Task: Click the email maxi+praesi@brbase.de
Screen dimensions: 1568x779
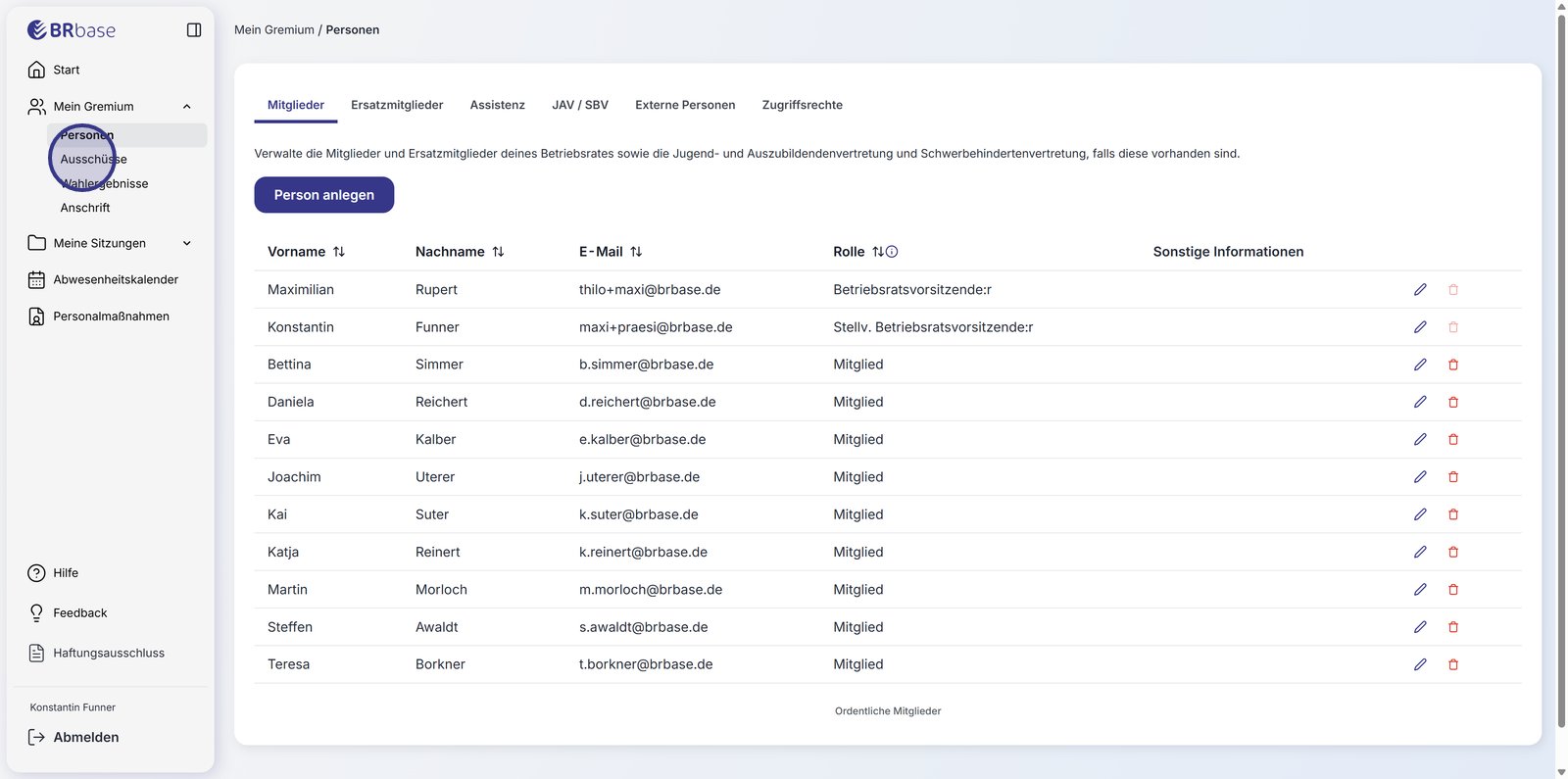Action: coord(656,327)
